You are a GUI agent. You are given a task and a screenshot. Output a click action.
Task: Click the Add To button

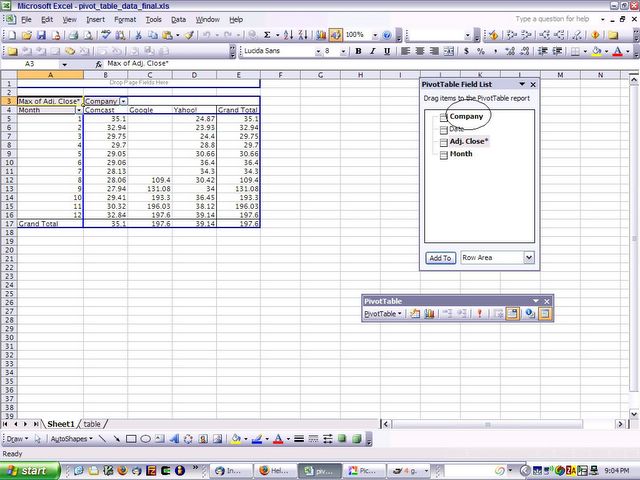coord(440,258)
